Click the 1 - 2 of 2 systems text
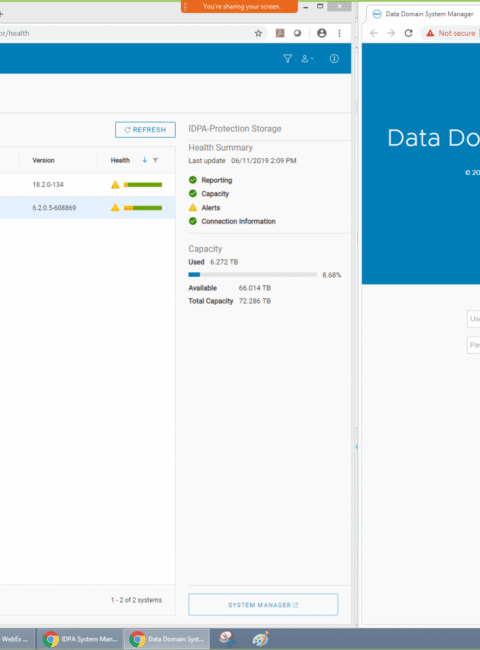Viewport: 480px width, 650px height. pyautogui.click(x=136, y=600)
